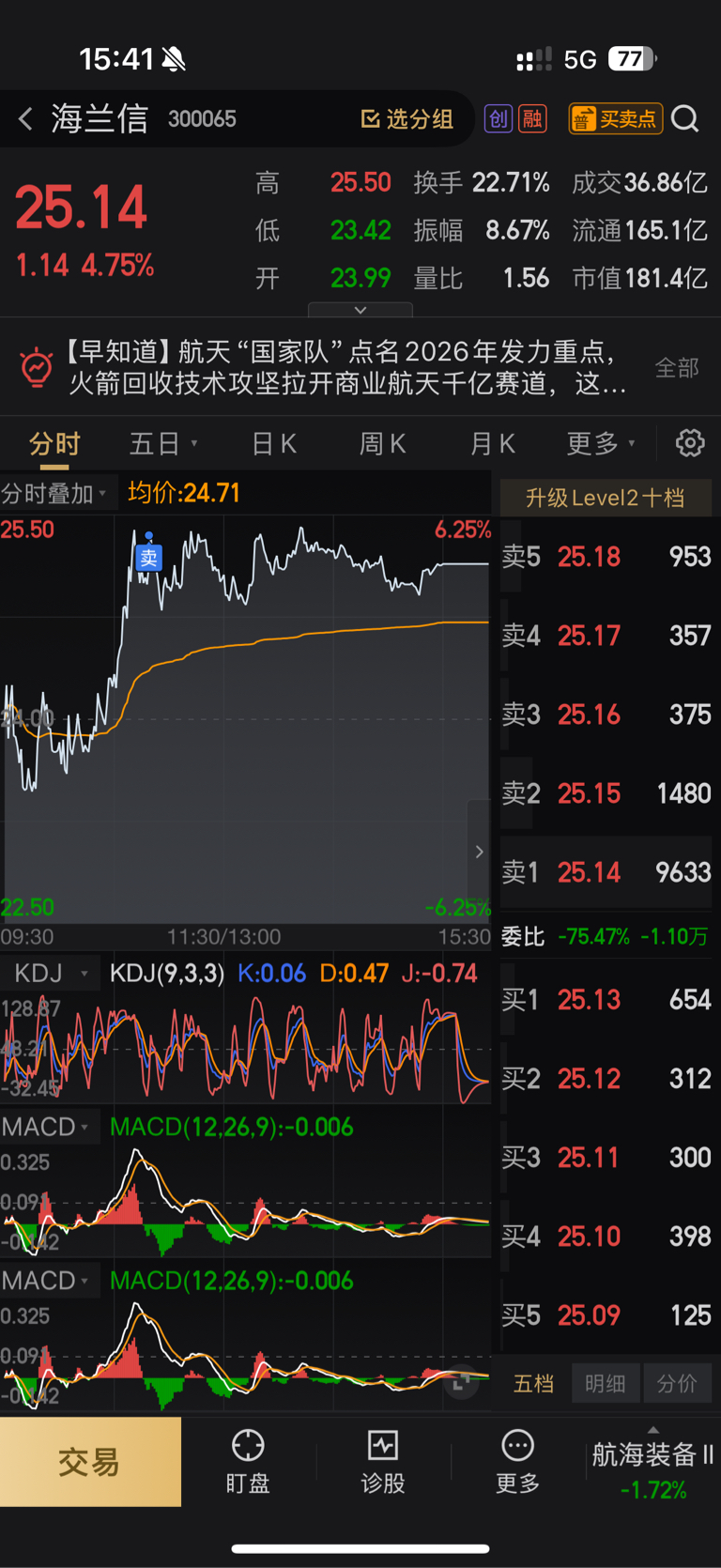Open the search magnifier icon
Viewport: 721px width, 1568px height.
pyautogui.click(x=685, y=119)
